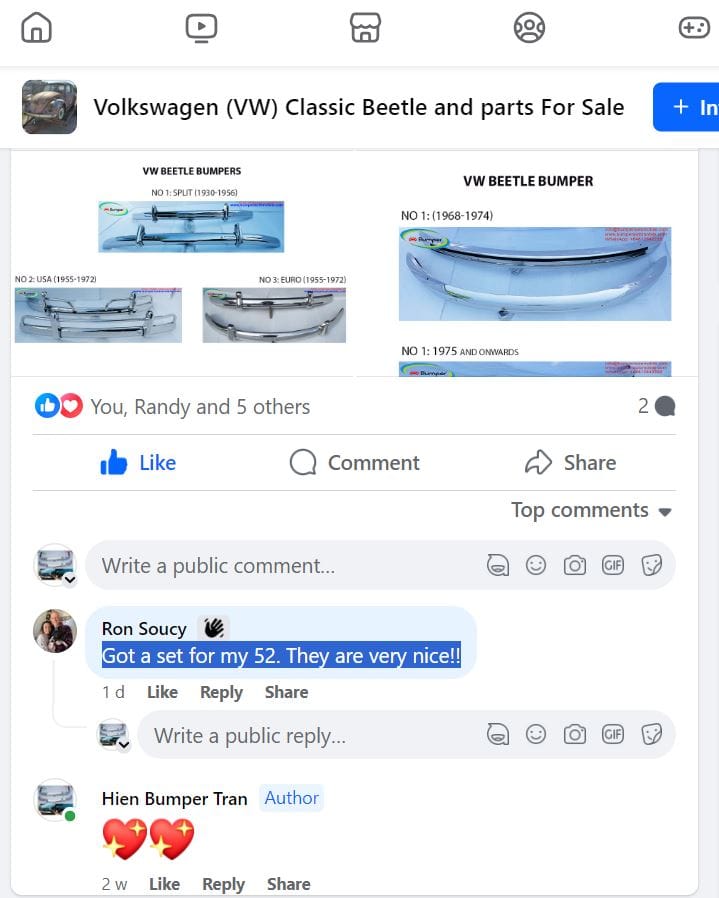Click sticker icon in public reply box
The height and width of the screenshot is (898, 719).
click(x=651, y=734)
